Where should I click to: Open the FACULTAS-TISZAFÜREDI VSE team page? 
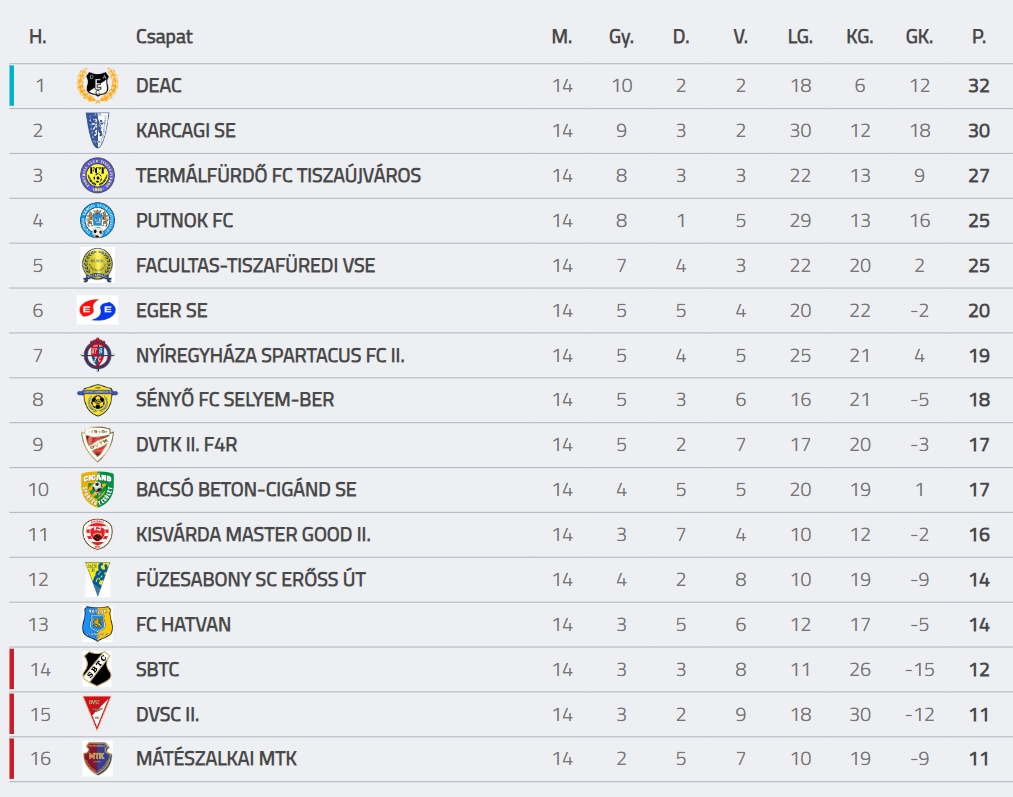coord(255,265)
